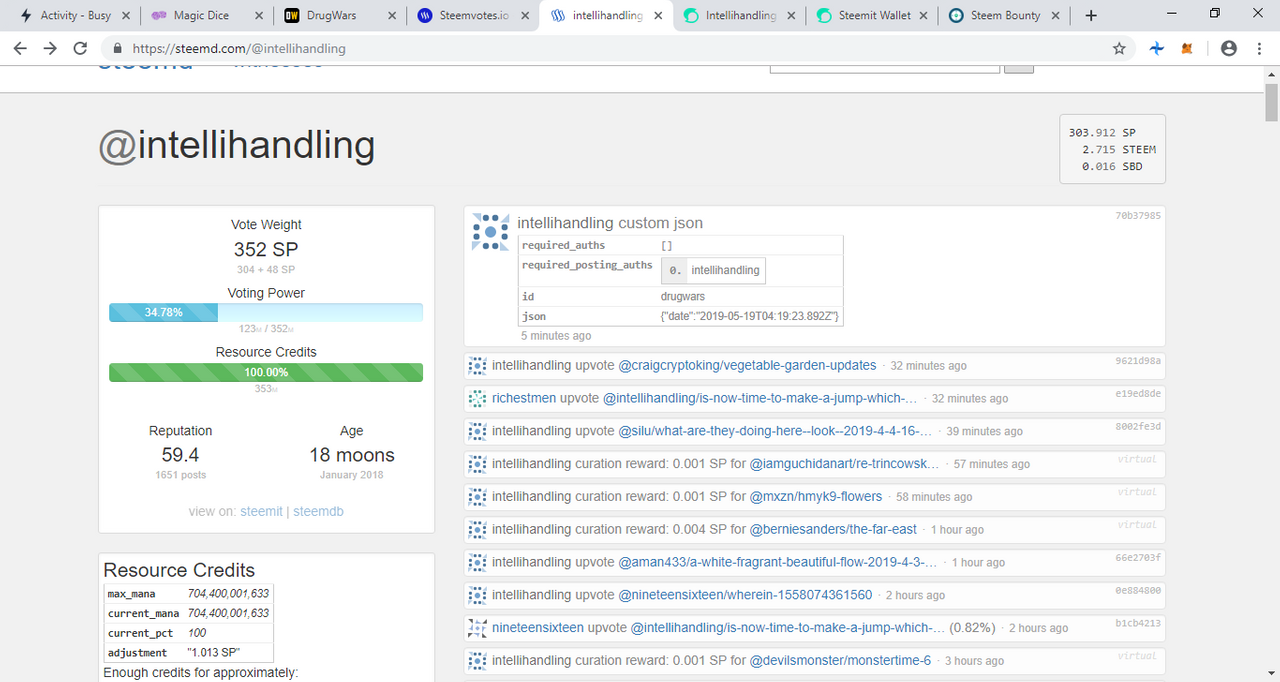Click the nineteensixteen avatar icon
The width and height of the screenshot is (1280, 682).
478,627
